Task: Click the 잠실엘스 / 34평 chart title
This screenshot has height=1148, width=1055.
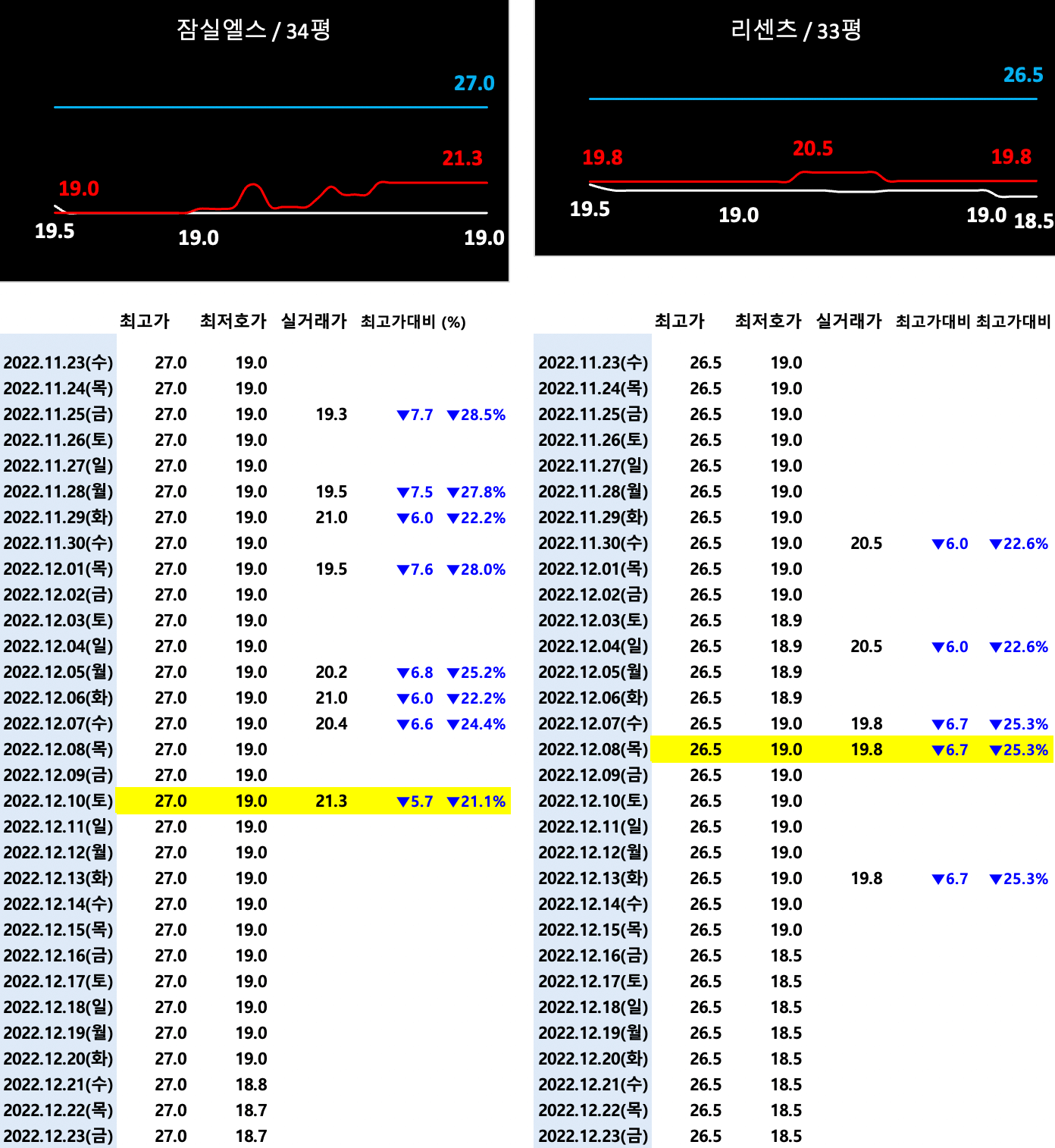Action: tap(253, 30)
